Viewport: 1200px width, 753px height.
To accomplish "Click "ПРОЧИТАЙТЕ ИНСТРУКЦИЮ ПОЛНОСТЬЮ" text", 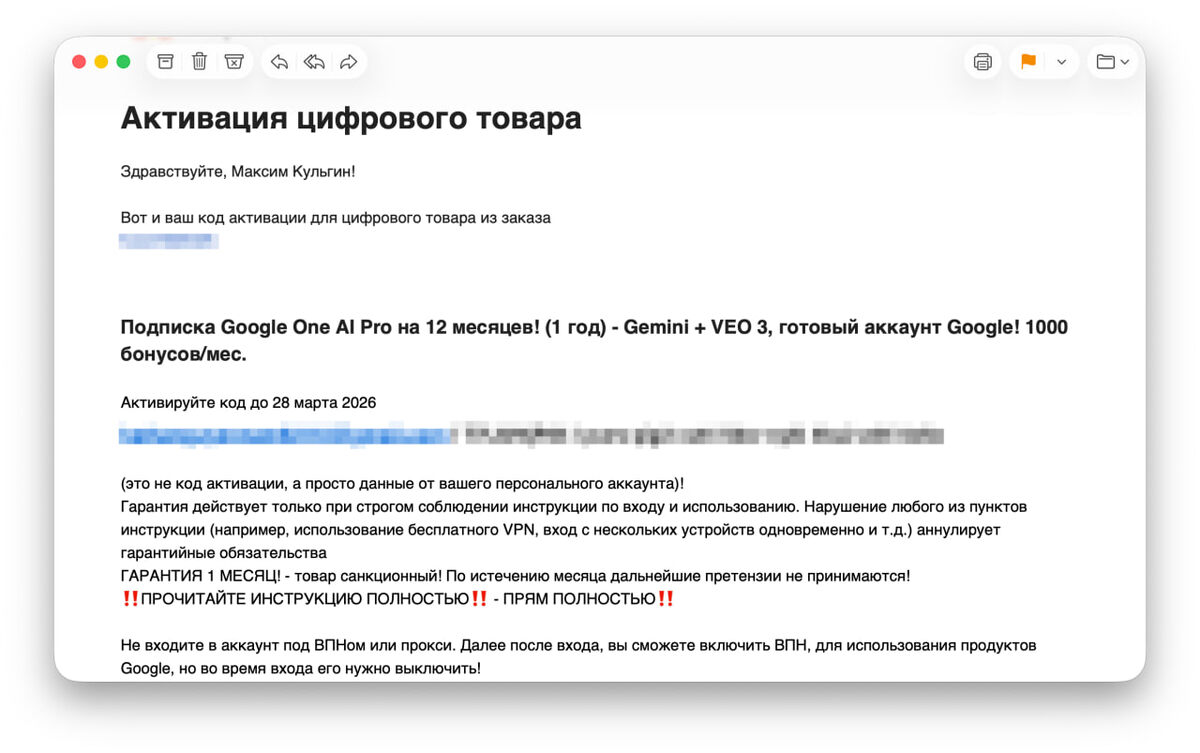I will tap(305, 599).
